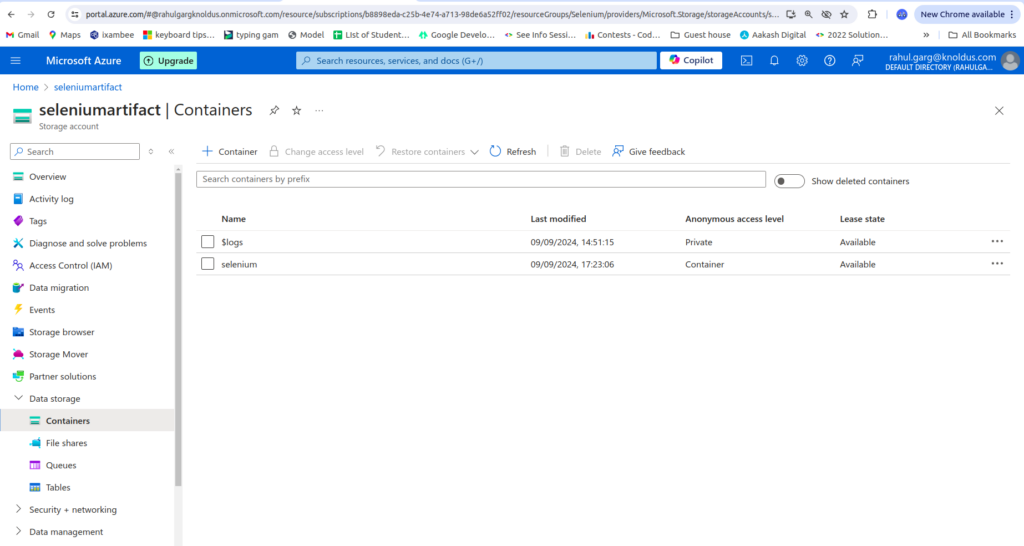
Task: Click the help question mark icon
Action: (829, 61)
